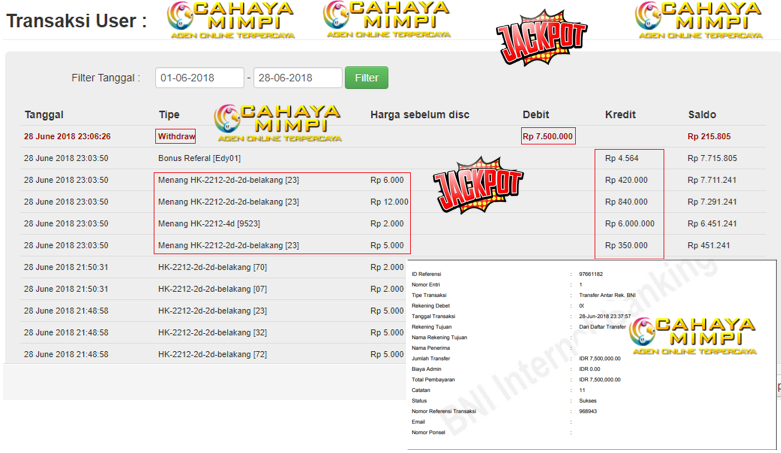Click the Jackpot badge beside the Menang rows

478,185
